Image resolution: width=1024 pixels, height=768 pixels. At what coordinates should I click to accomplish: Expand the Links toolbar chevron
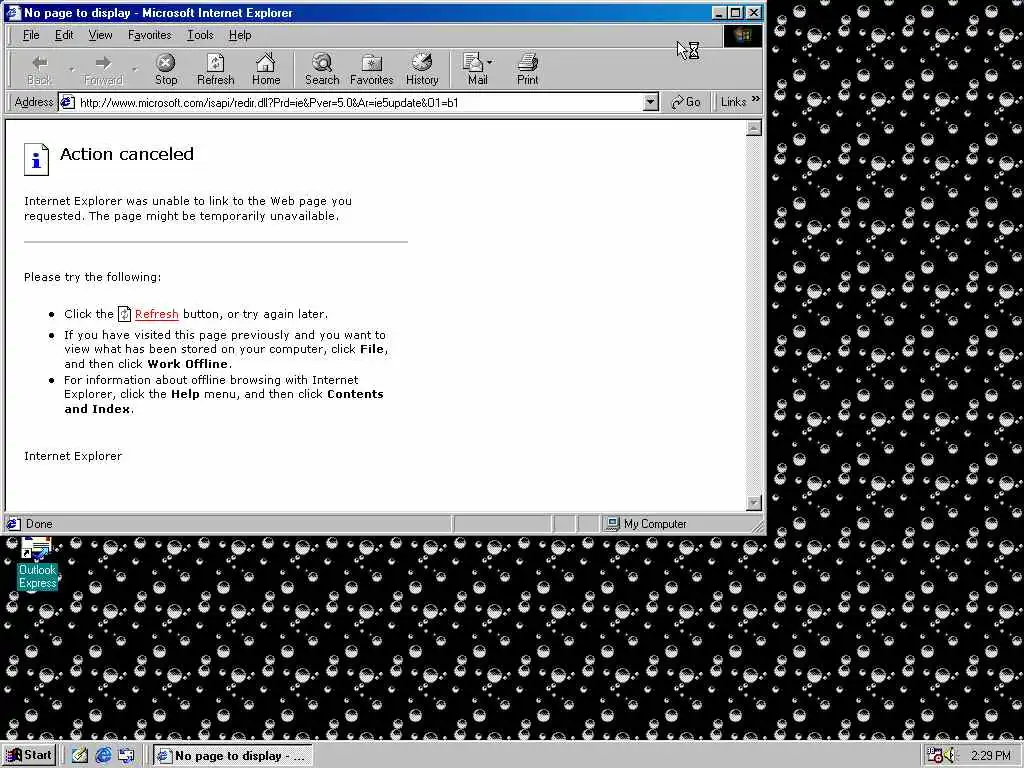(x=756, y=99)
